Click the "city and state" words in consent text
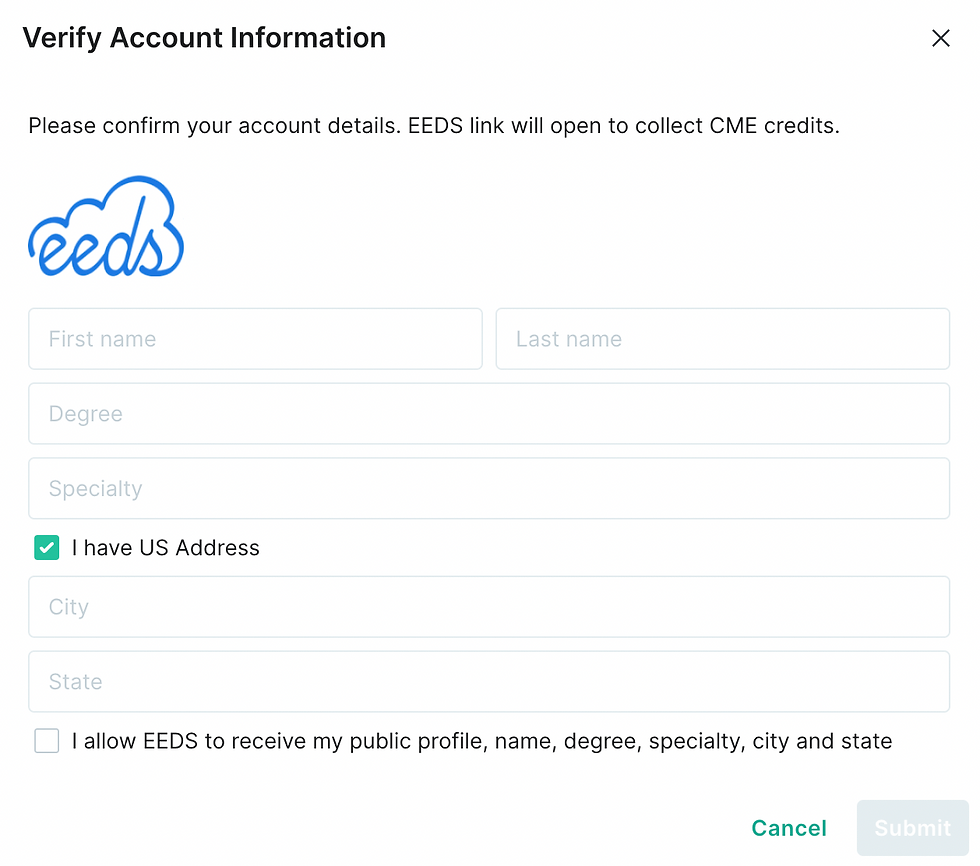 [x=822, y=741]
